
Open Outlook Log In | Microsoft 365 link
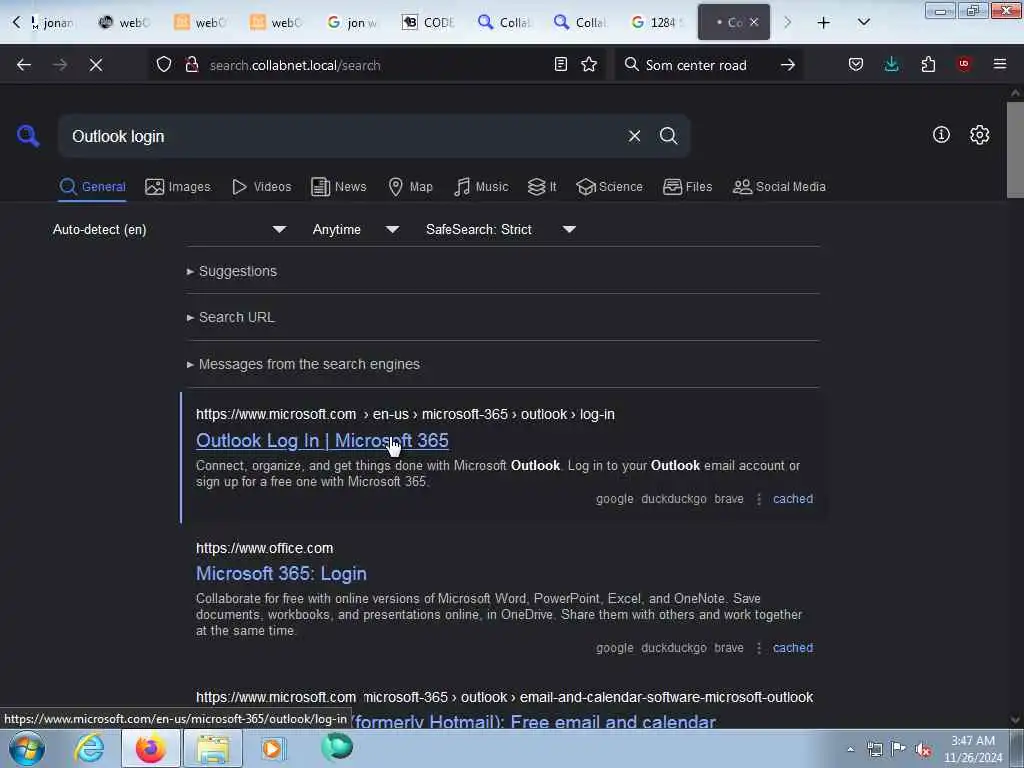(322, 441)
